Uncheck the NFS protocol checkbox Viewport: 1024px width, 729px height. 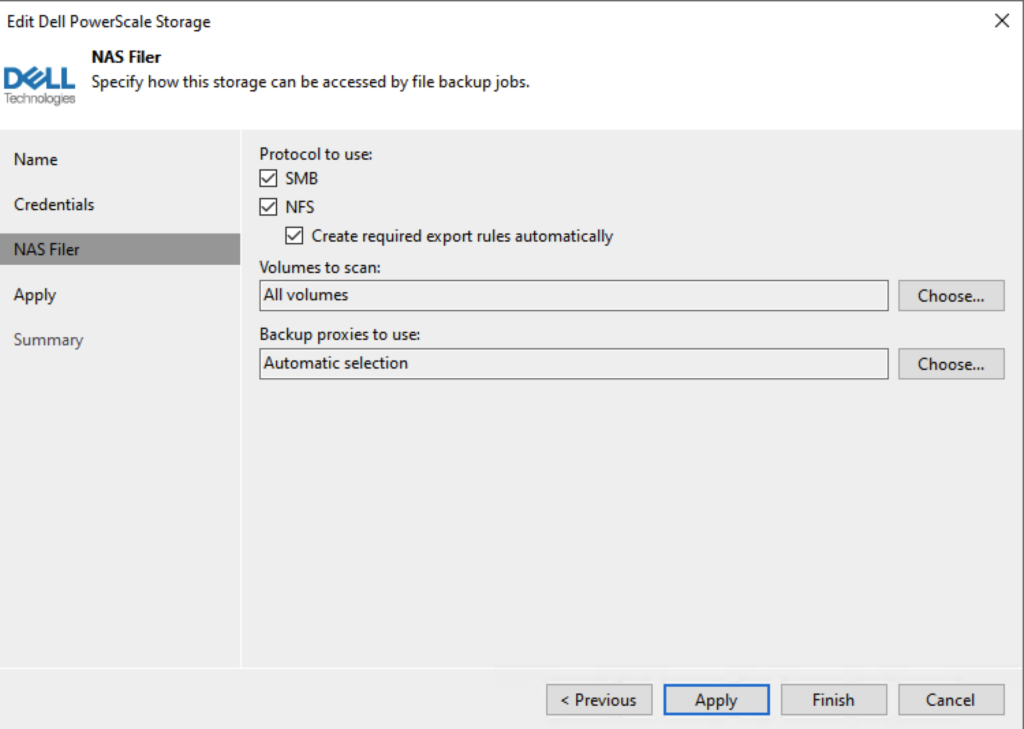click(x=267, y=208)
